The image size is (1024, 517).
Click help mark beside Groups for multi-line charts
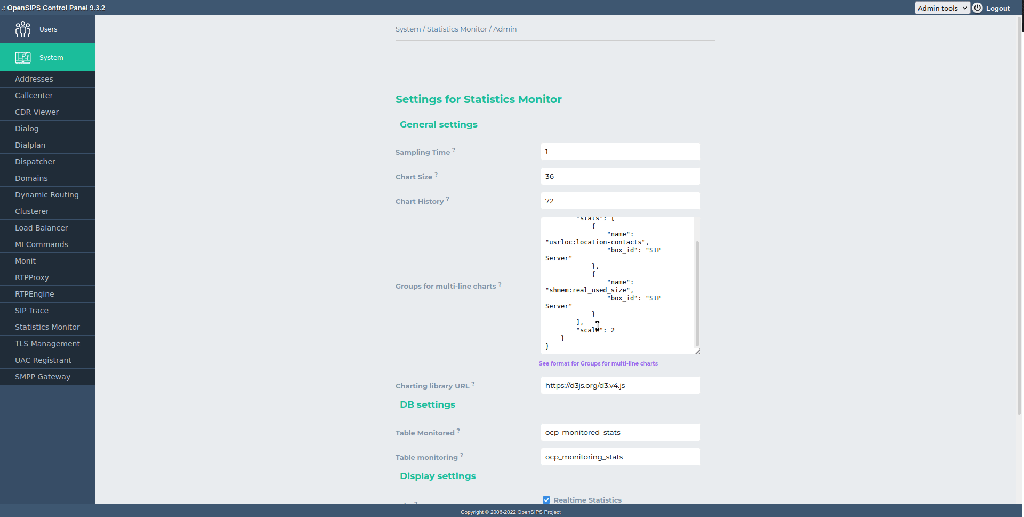pyautogui.click(x=500, y=284)
